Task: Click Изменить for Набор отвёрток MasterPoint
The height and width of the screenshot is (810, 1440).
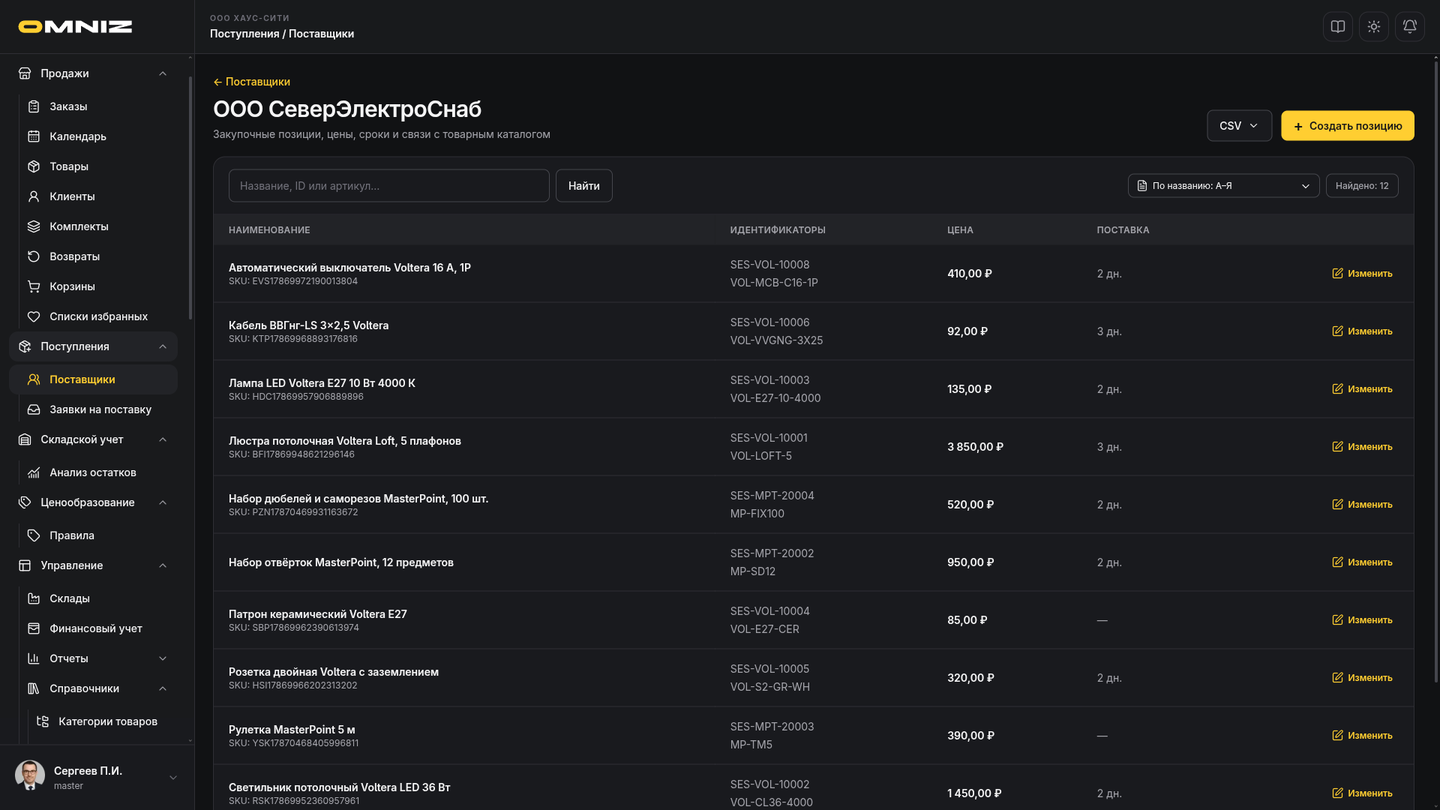Action: [x=1362, y=562]
